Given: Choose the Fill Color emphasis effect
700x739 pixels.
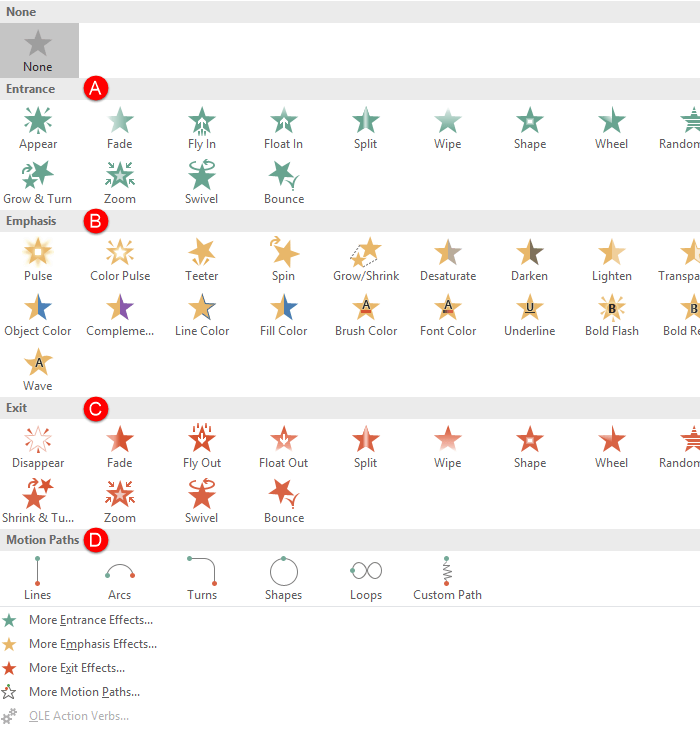Looking at the screenshot, I should point(284,315).
